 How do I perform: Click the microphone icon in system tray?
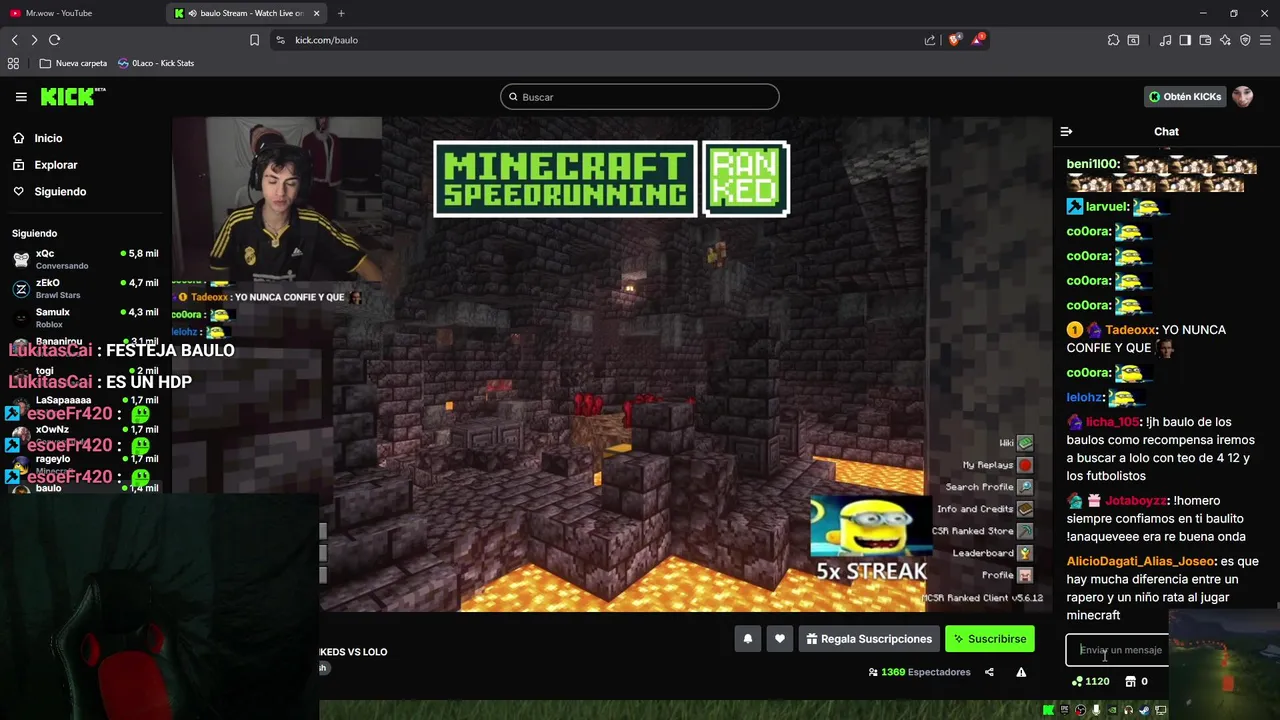1096,710
